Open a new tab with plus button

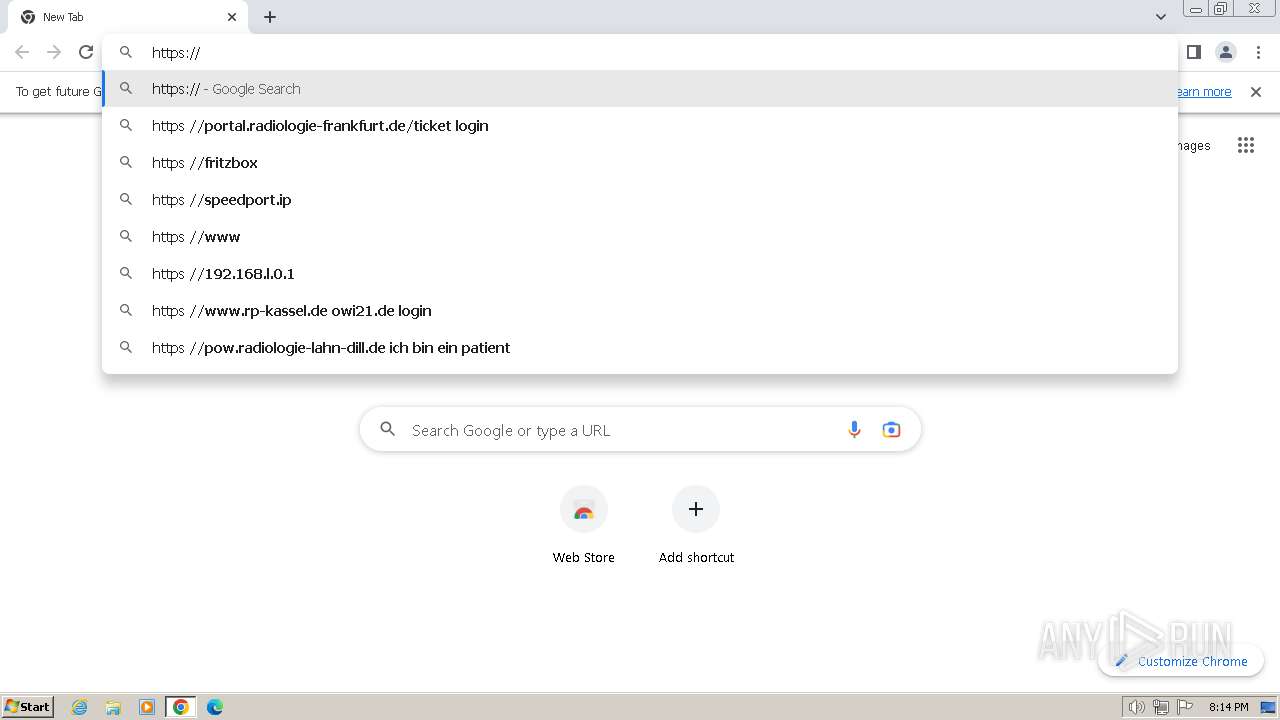[270, 17]
